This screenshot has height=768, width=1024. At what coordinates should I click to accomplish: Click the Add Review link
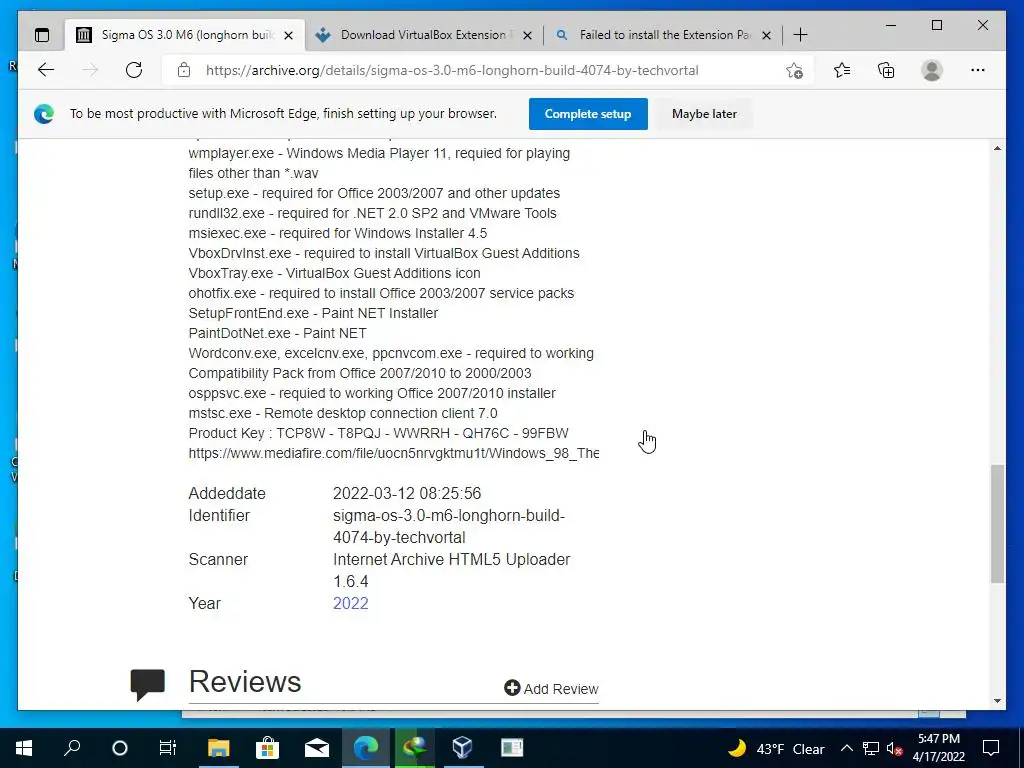tap(551, 688)
